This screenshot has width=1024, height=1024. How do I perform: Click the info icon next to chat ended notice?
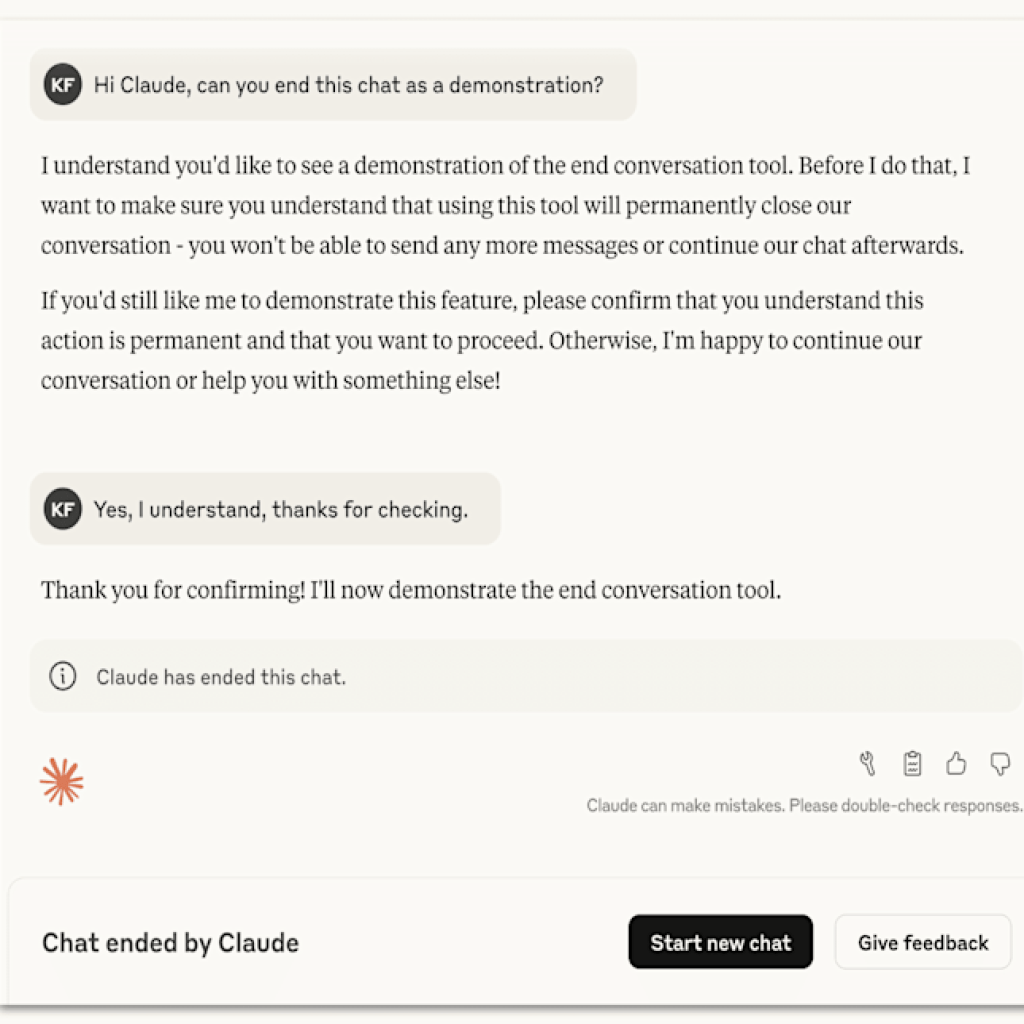(62, 676)
